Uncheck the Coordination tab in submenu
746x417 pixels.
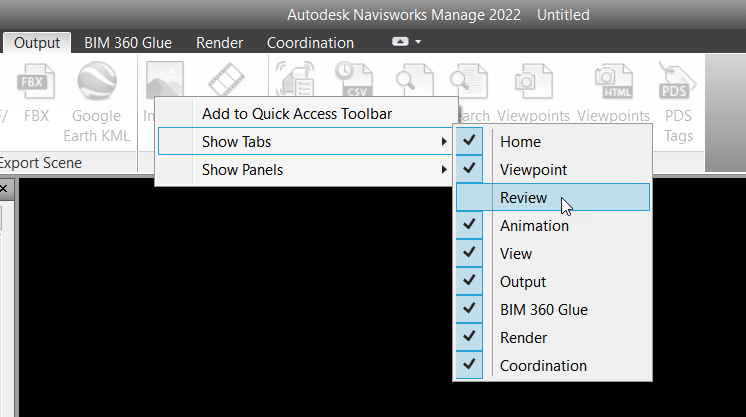(x=553, y=366)
